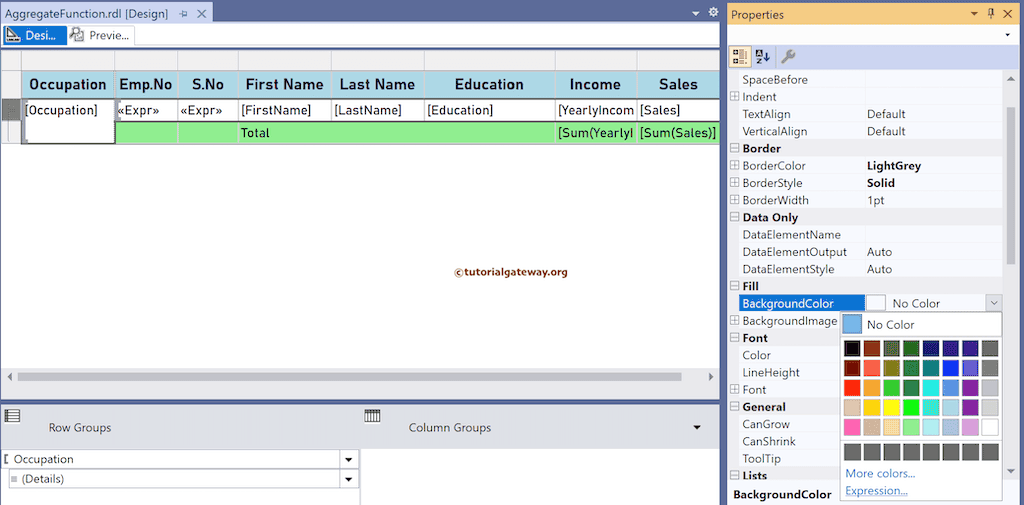Collapse the Data Only category
Image resolution: width=1024 pixels, height=505 pixels.
pos(735,218)
